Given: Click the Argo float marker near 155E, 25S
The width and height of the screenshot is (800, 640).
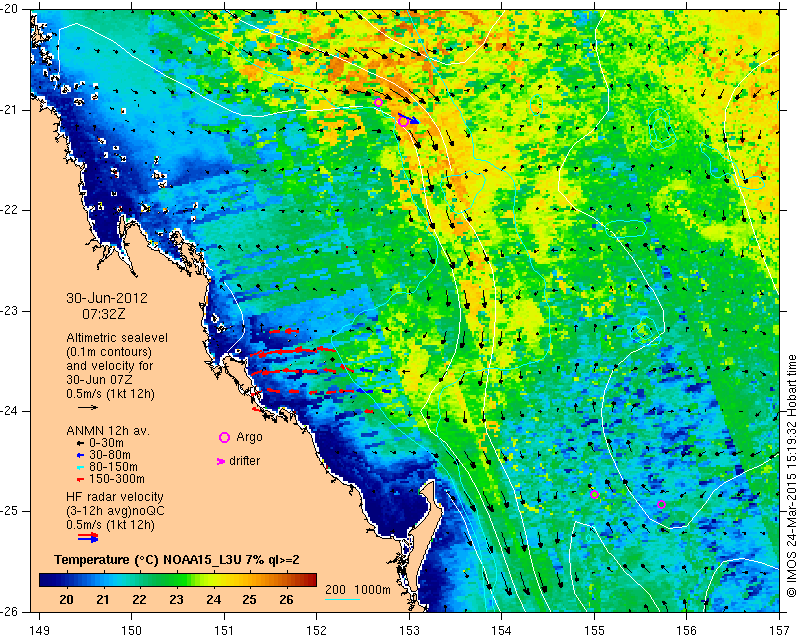Looking at the screenshot, I should pyautogui.click(x=594, y=495).
